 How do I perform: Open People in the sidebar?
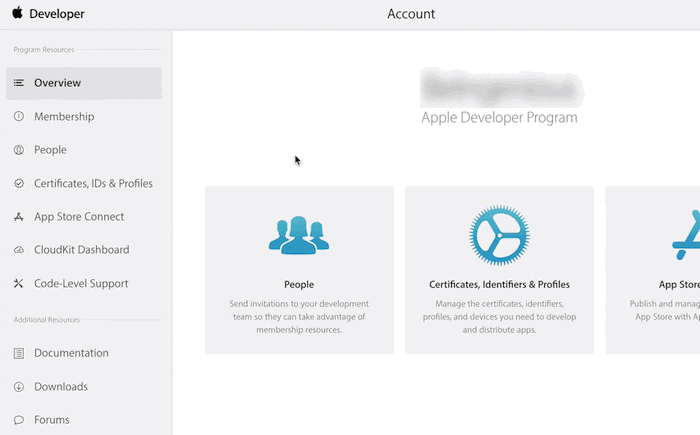[x=50, y=150]
